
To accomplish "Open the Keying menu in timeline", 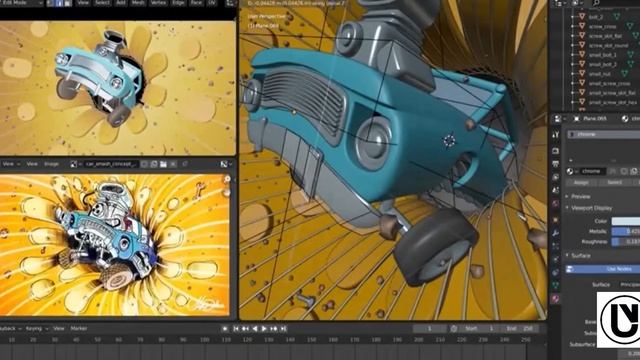I will point(34,329).
